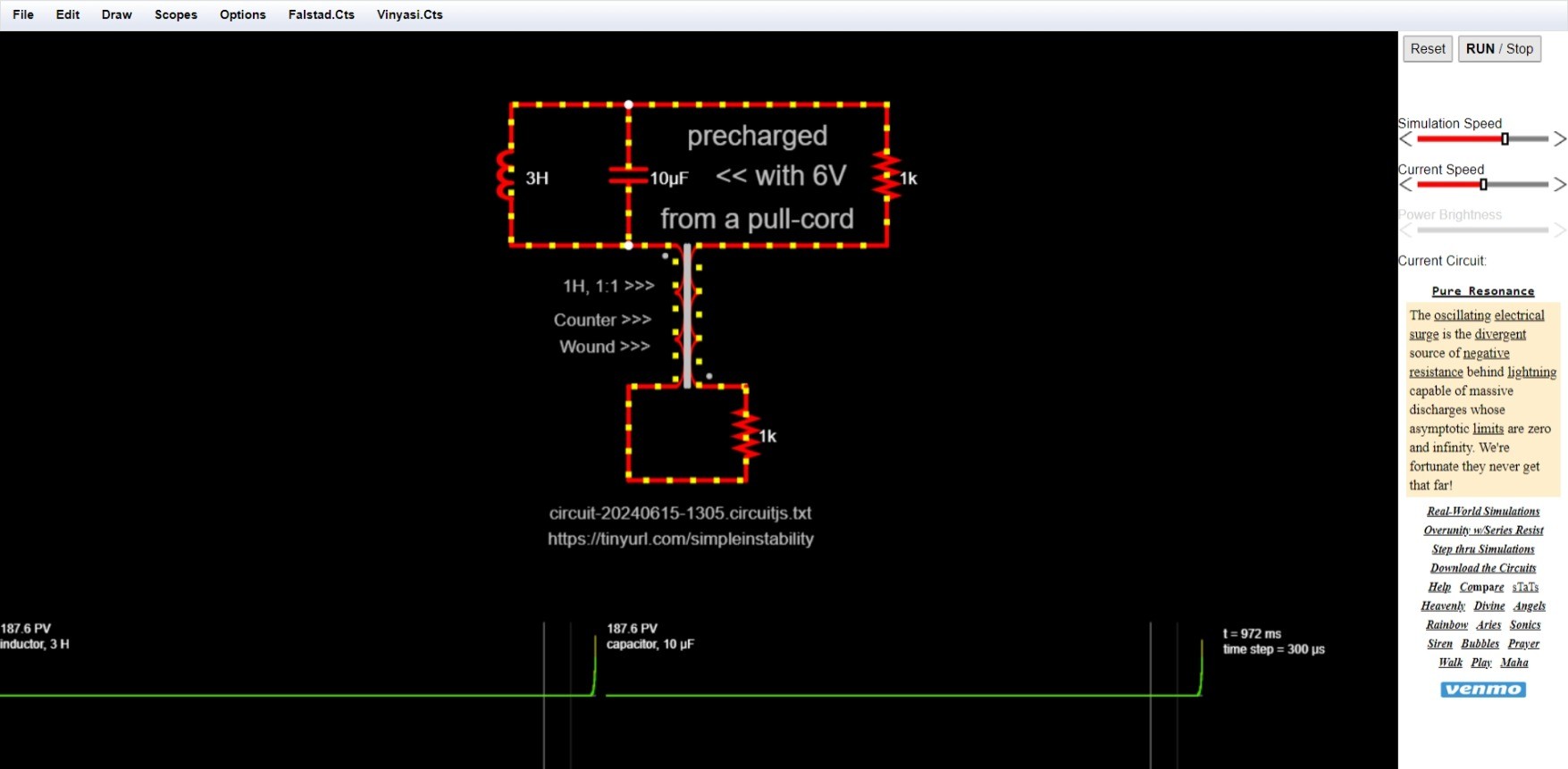Follow the 'negative' link in description
Viewport: 1568px width, 769px height.
point(1486,353)
